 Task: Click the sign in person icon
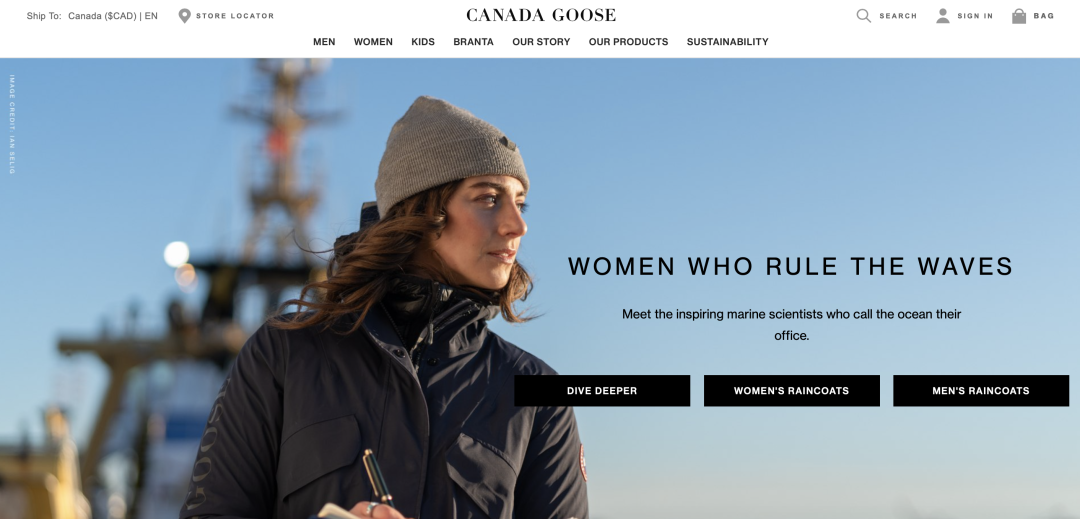943,16
